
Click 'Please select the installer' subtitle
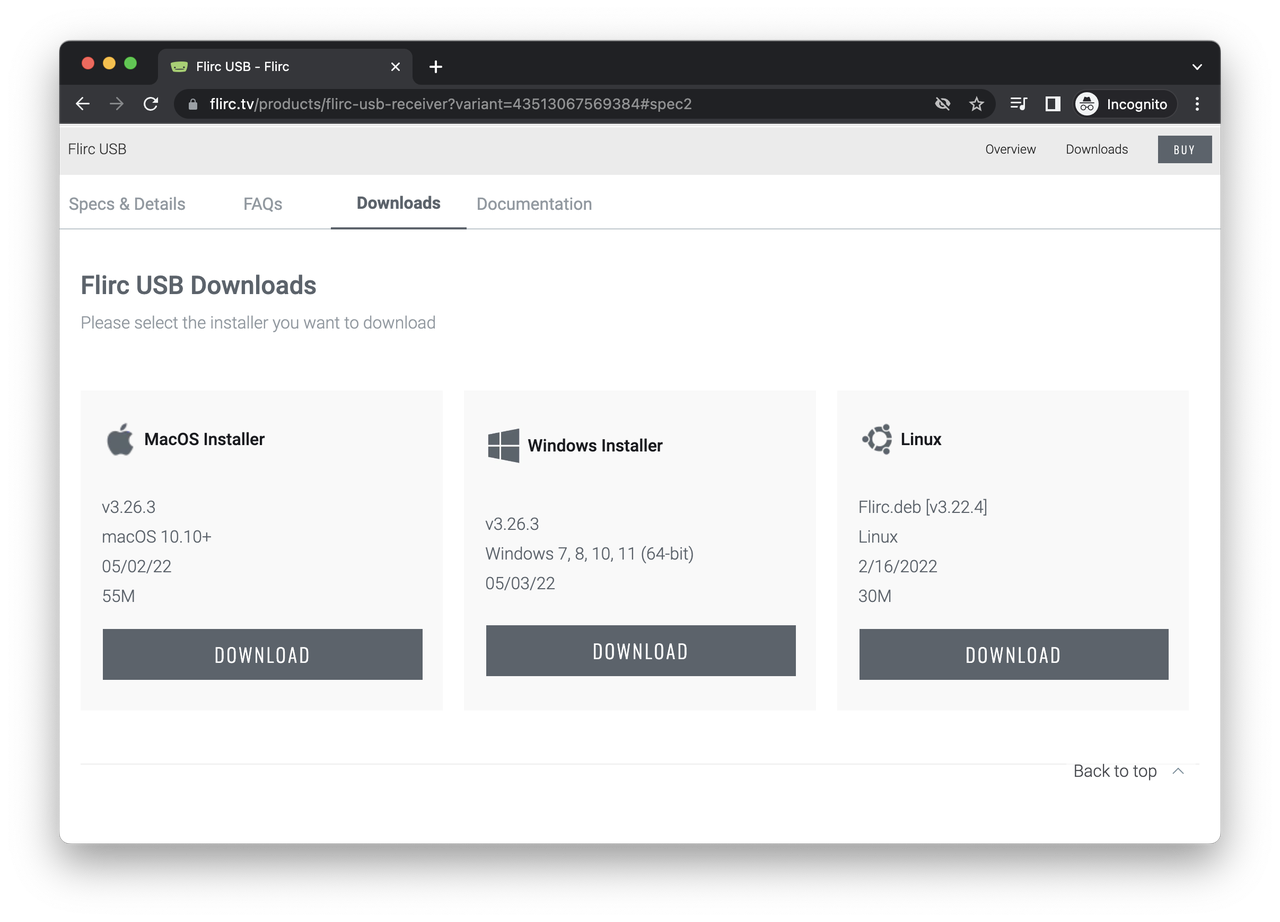[258, 323]
